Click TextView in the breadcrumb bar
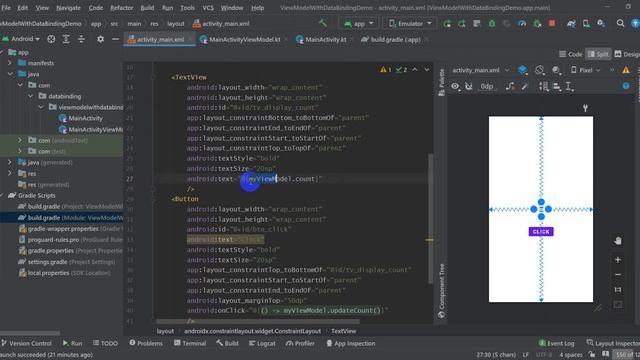640x360 pixels. [x=344, y=331]
